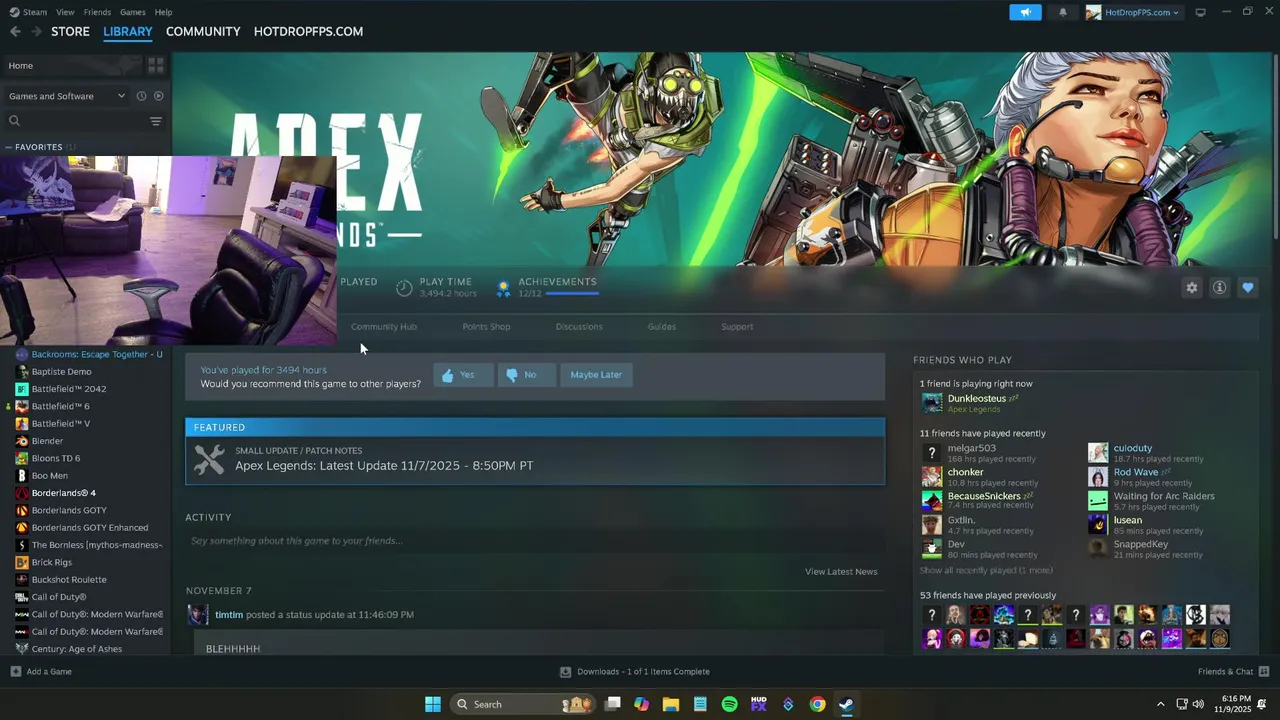Image resolution: width=1280 pixels, height=720 pixels.
Task: Open Windows Start menu
Action: coord(433,704)
